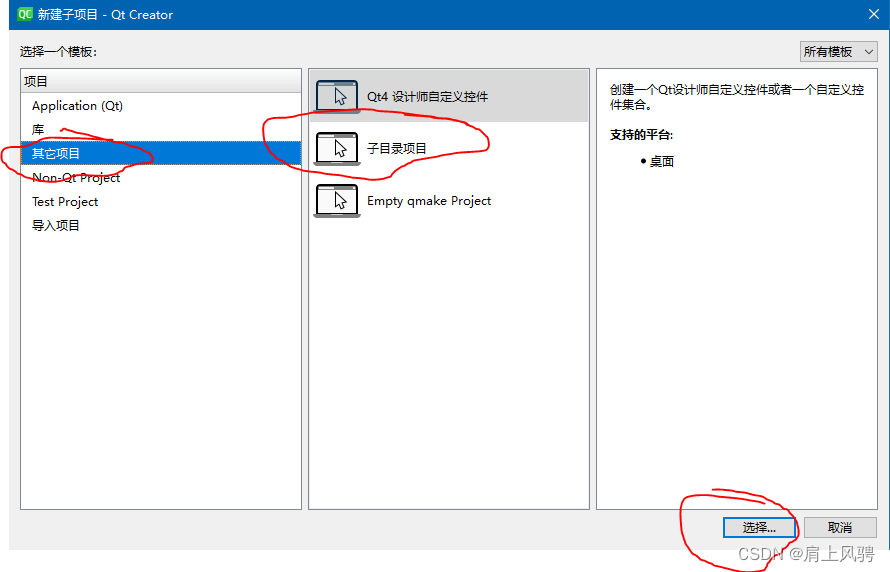Choose the Empty qmake Project label
Screen dimensions: 890x572
[429, 201]
